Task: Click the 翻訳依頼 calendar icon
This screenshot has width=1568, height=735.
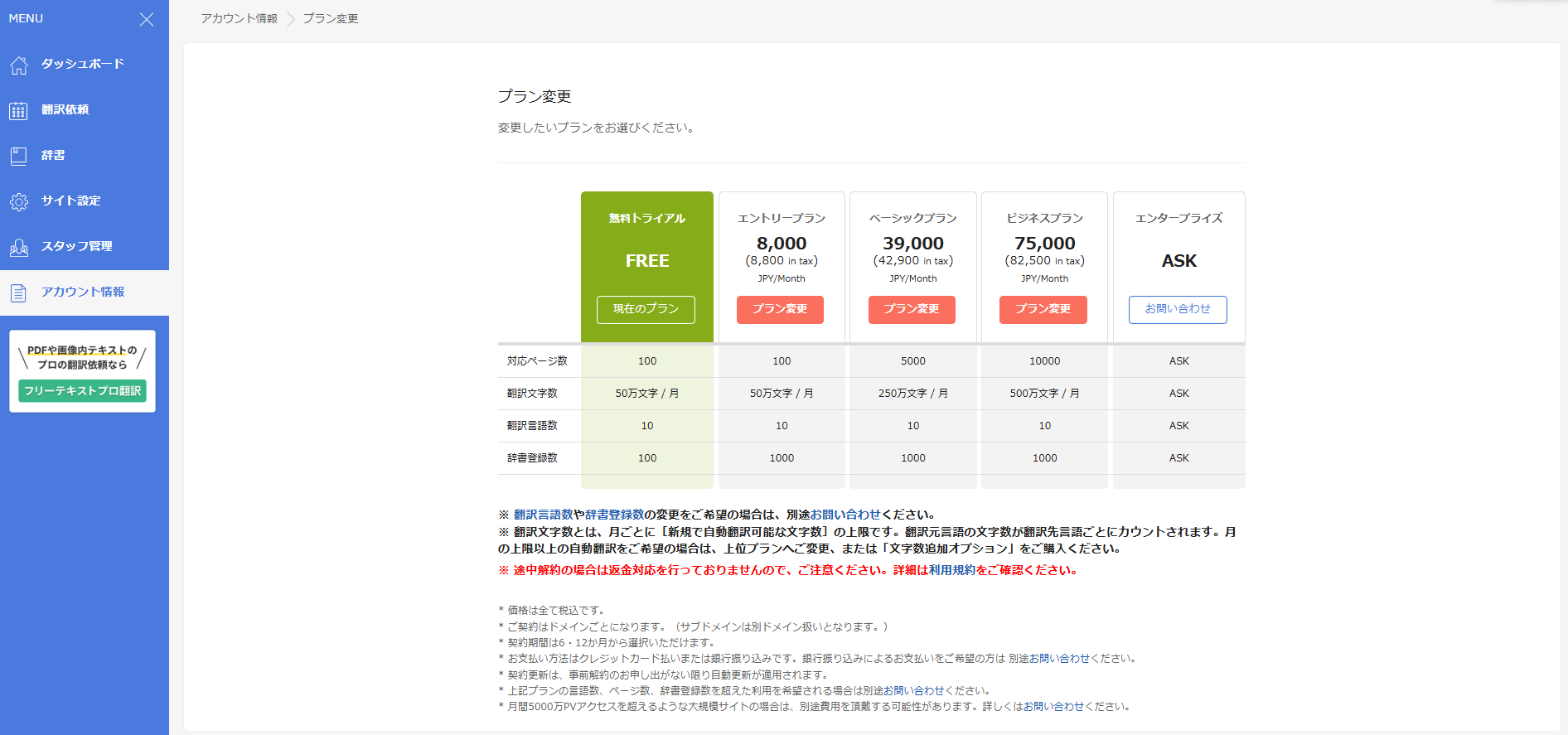Action: [x=19, y=110]
